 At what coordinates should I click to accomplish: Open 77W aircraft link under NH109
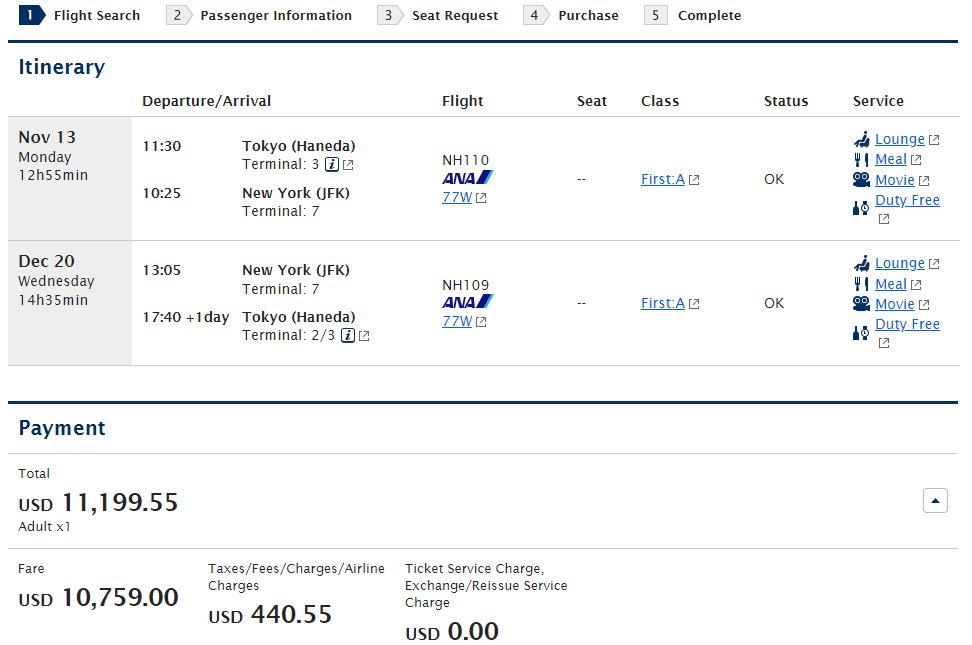click(457, 321)
